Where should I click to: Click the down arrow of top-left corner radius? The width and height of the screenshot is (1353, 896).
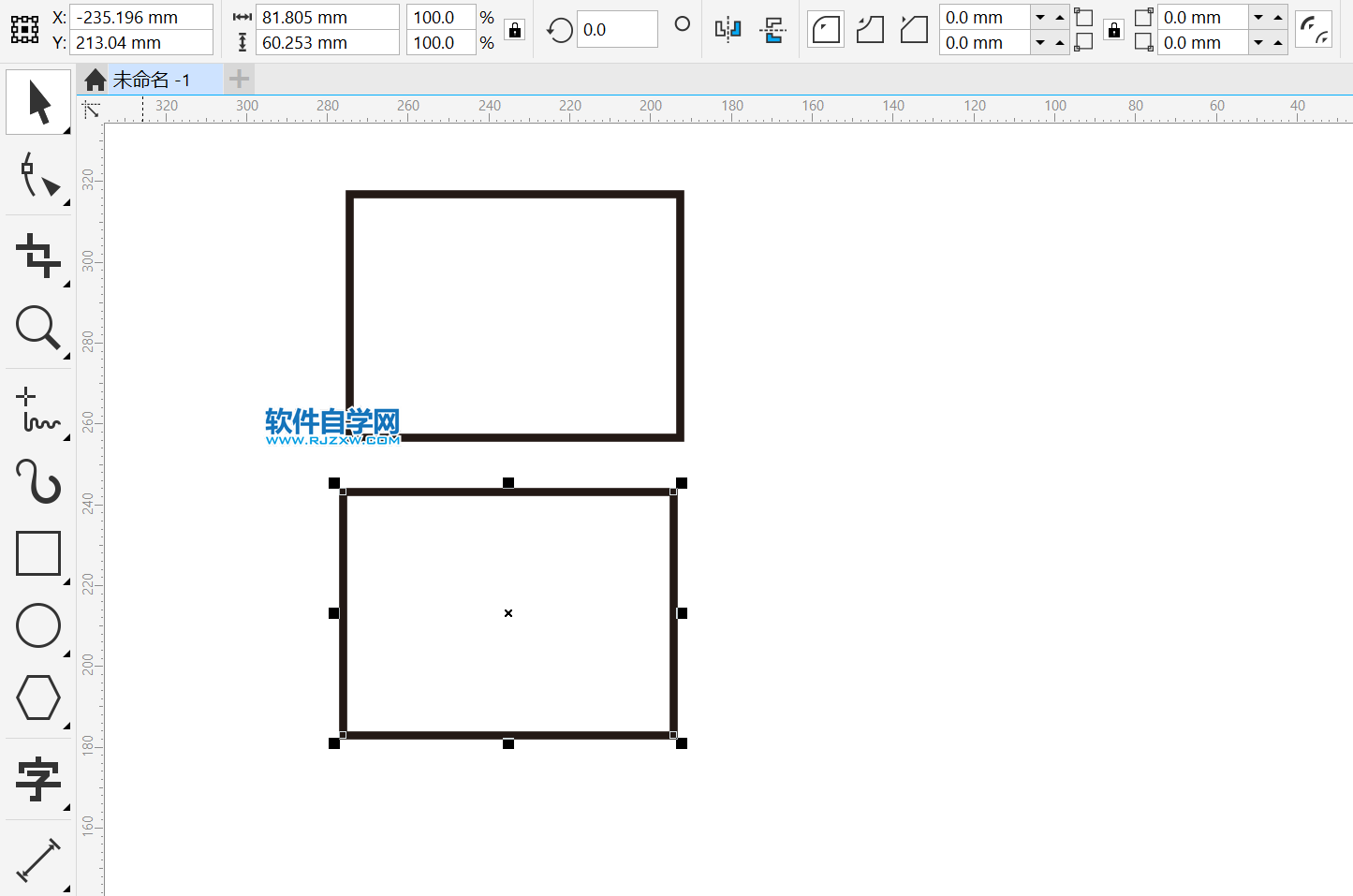point(1040,18)
